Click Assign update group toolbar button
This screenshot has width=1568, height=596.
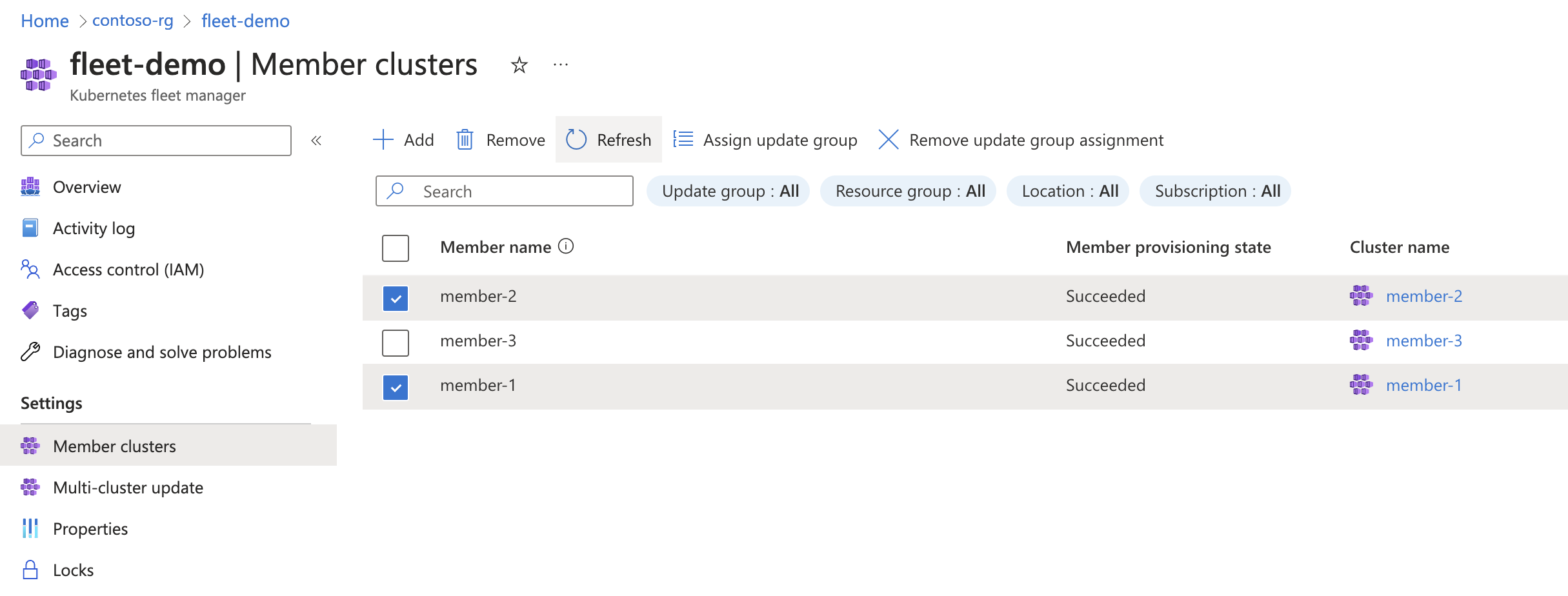coord(765,140)
